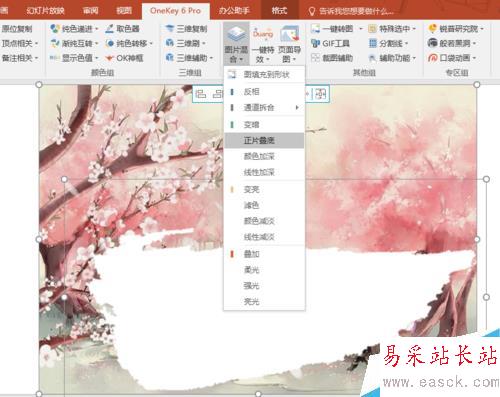Click the rightmost icon on the floating image toolbar
The height and width of the screenshot is (397, 500).
pos(321,94)
